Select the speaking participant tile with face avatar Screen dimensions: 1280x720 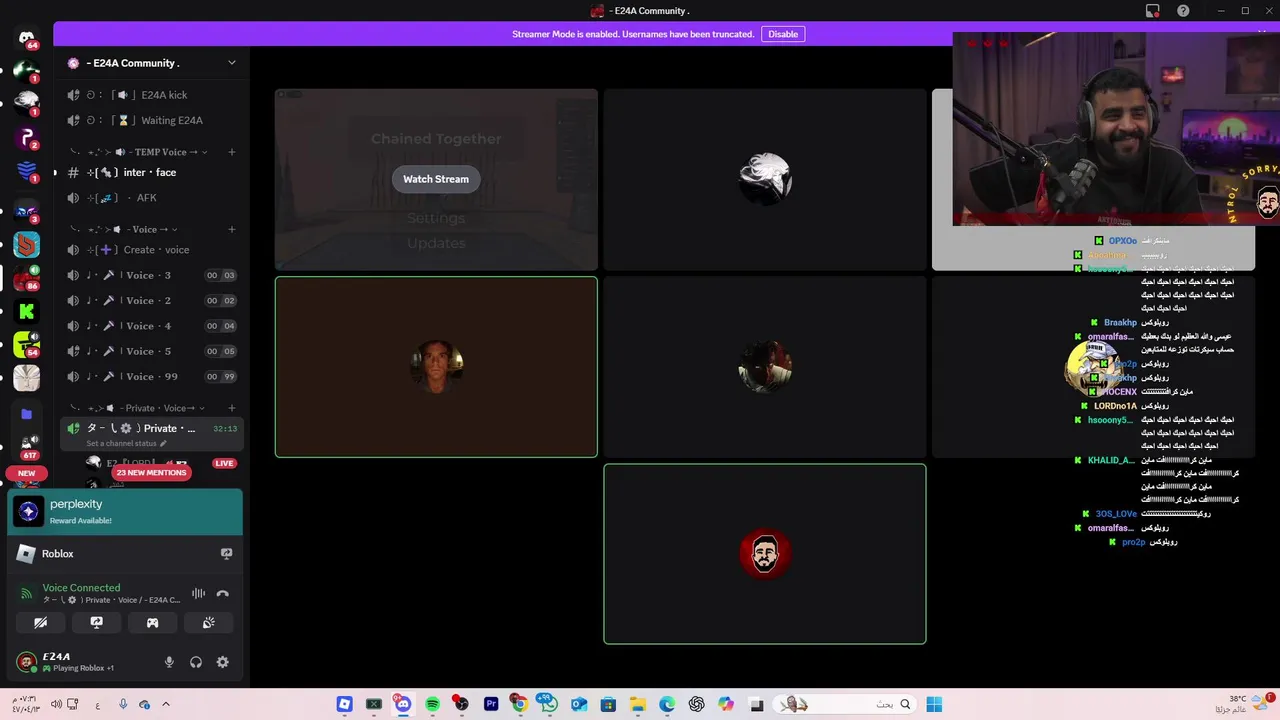click(436, 367)
